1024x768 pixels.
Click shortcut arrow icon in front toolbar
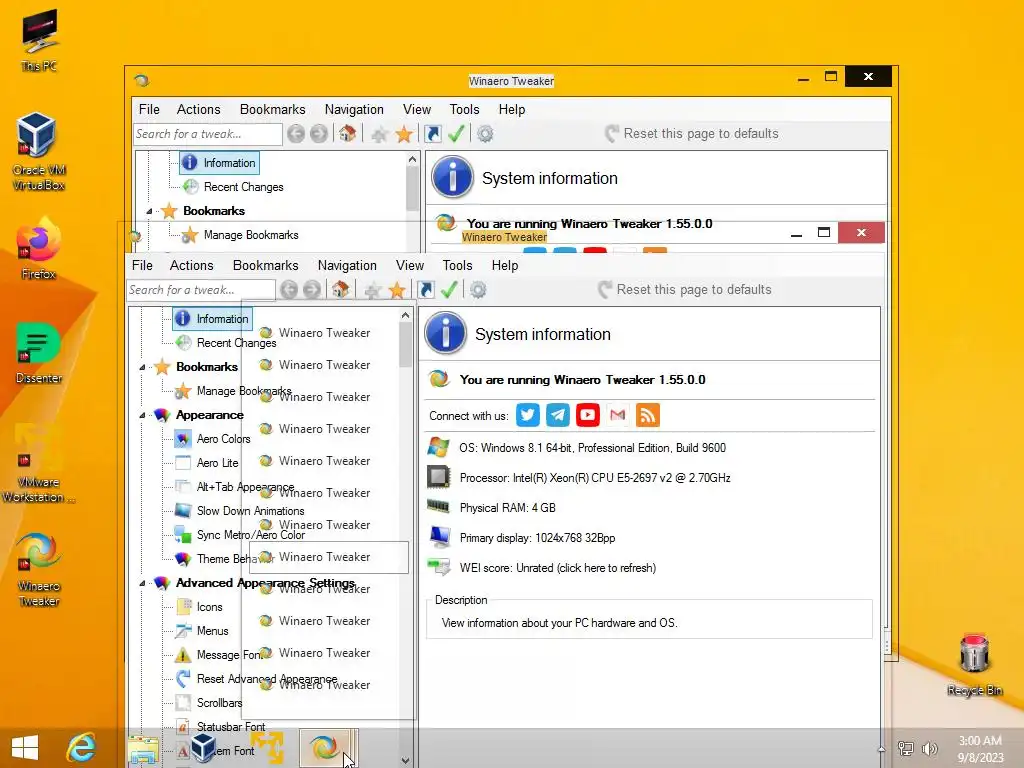pyautogui.click(x=426, y=289)
